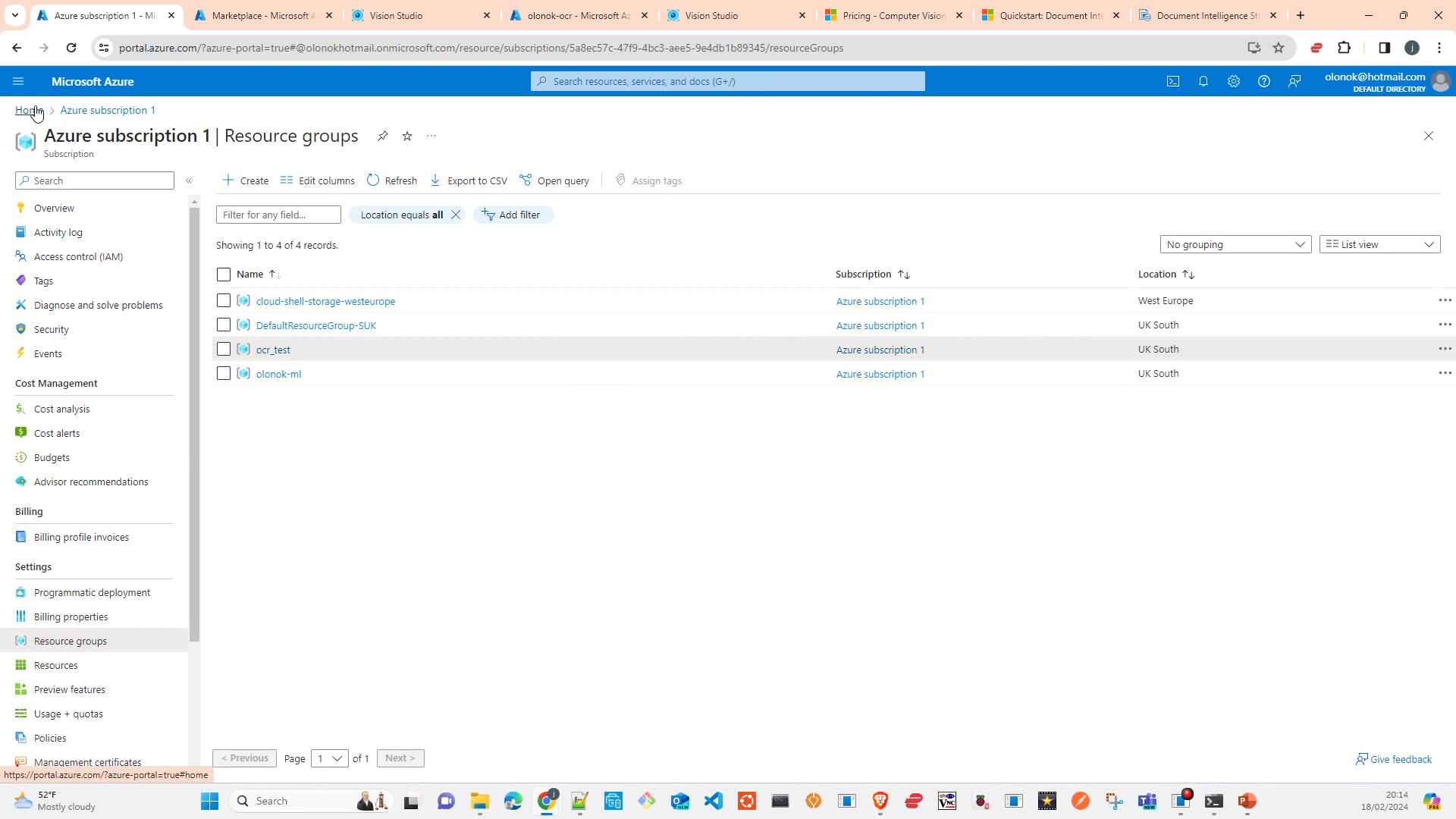Open the notifications bell

click(x=1203, y=81)
